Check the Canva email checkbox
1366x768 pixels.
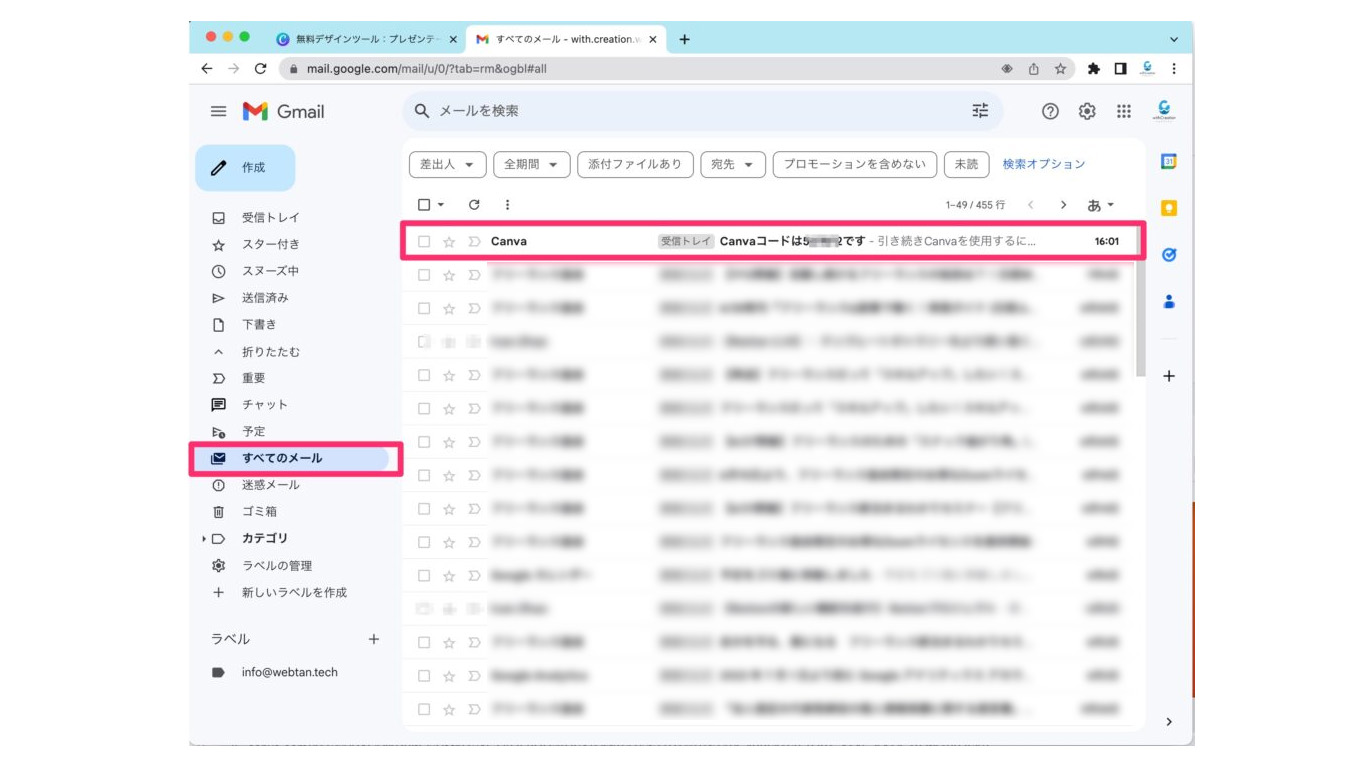coord(424,241)
